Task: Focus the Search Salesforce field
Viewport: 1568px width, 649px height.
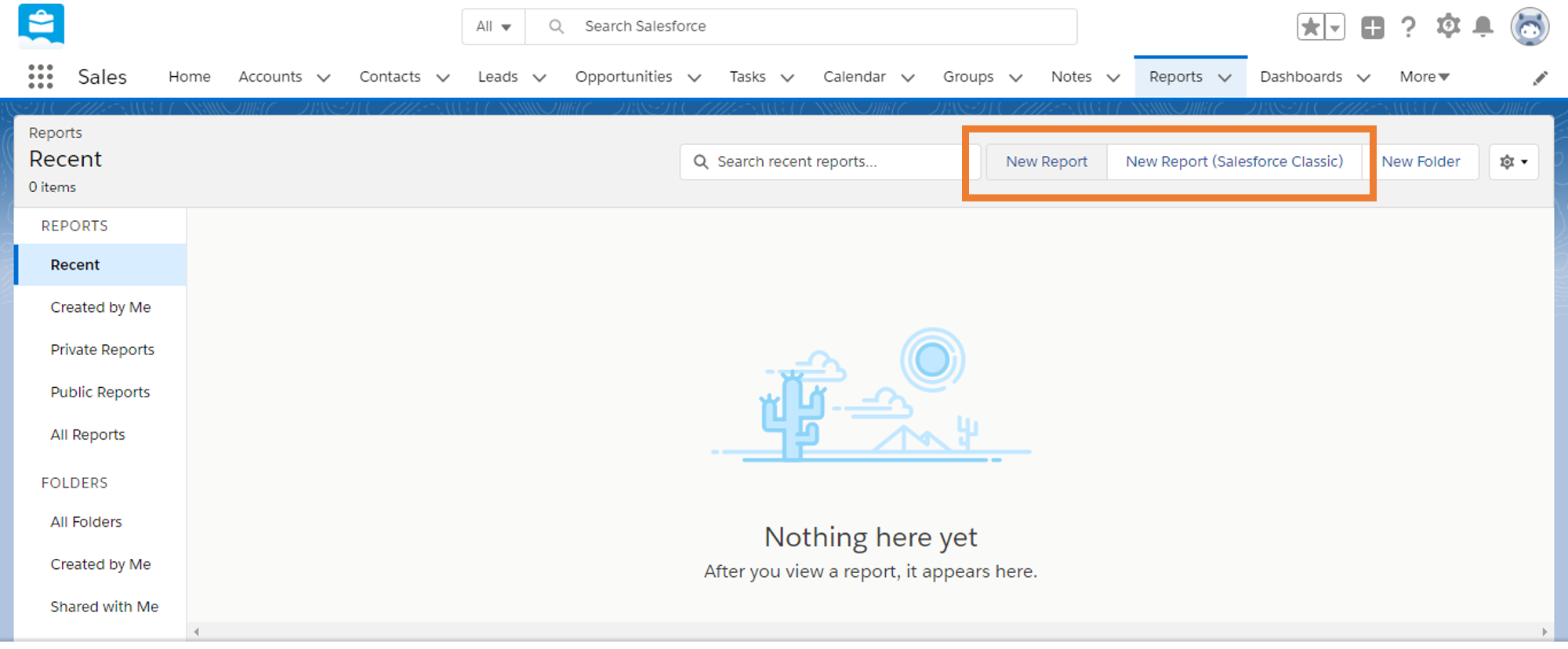Action: pos(801,27)
